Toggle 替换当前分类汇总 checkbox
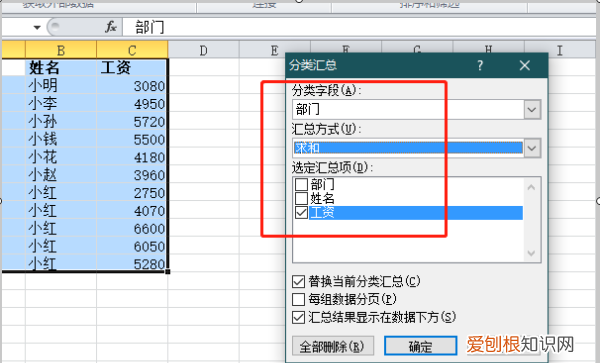Viewport: 600px width, 363px height. (298, 282)
